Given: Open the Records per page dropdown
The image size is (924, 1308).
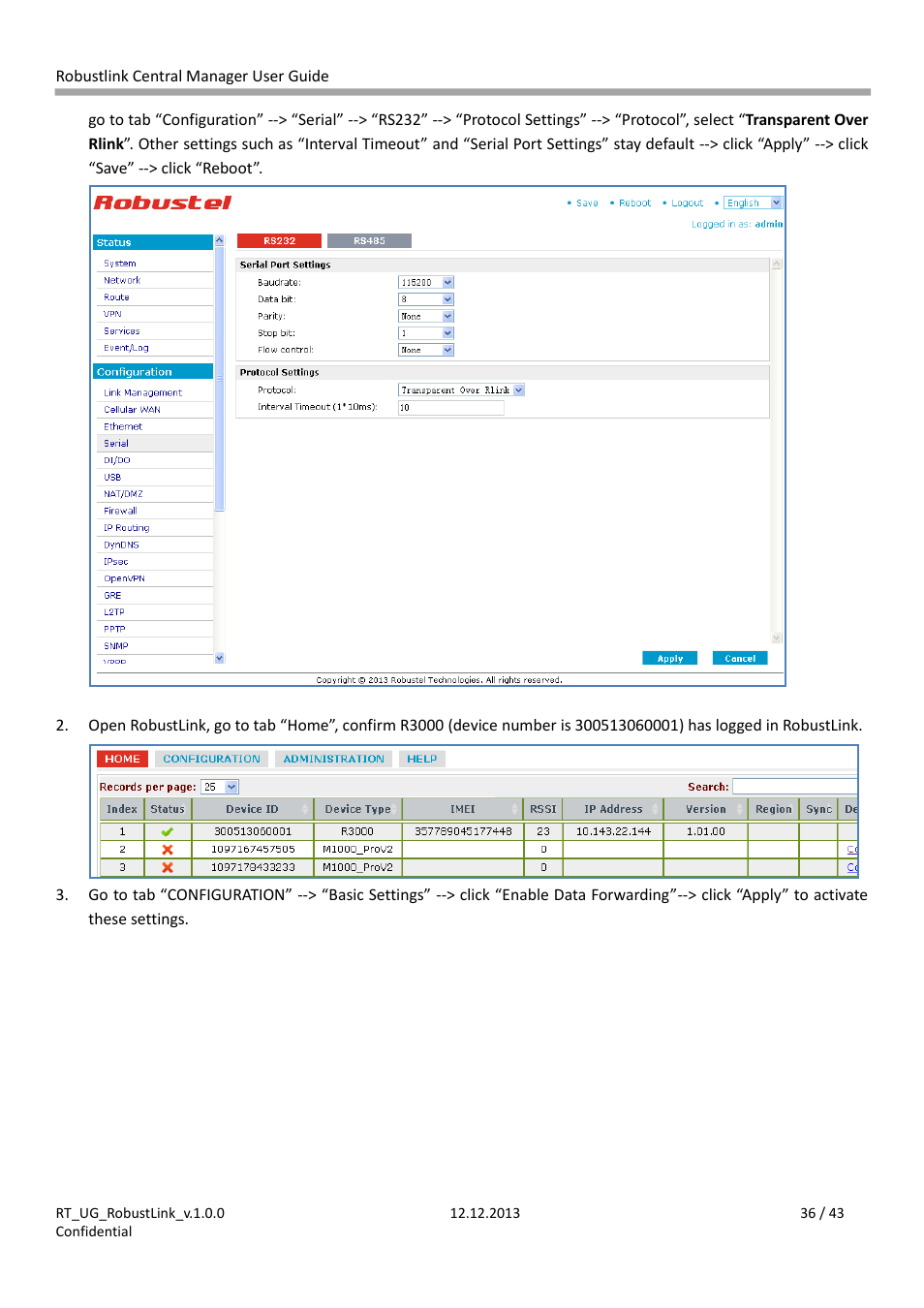Looking at the screenshot, I should pyautogui.click(x=220, y=787).
